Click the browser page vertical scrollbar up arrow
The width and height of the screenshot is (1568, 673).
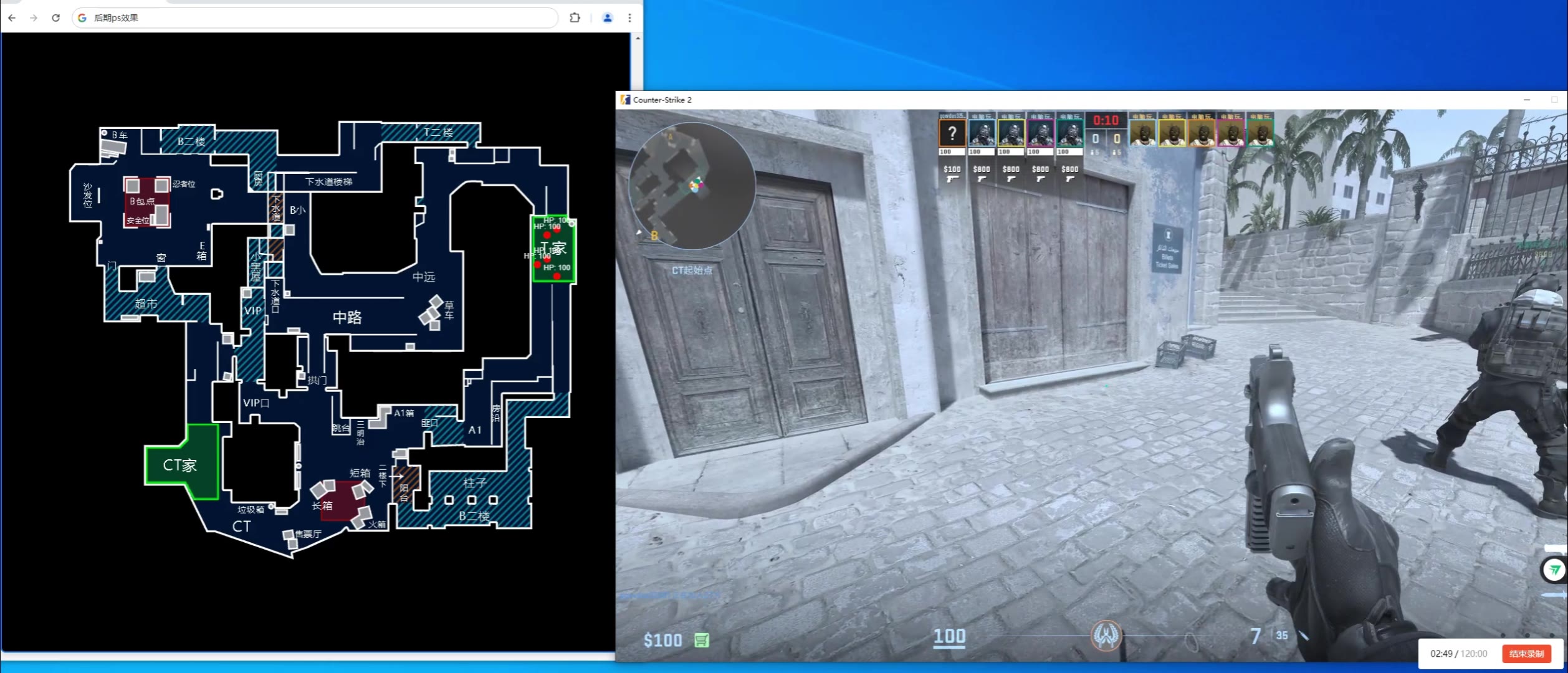pos(637,38)
